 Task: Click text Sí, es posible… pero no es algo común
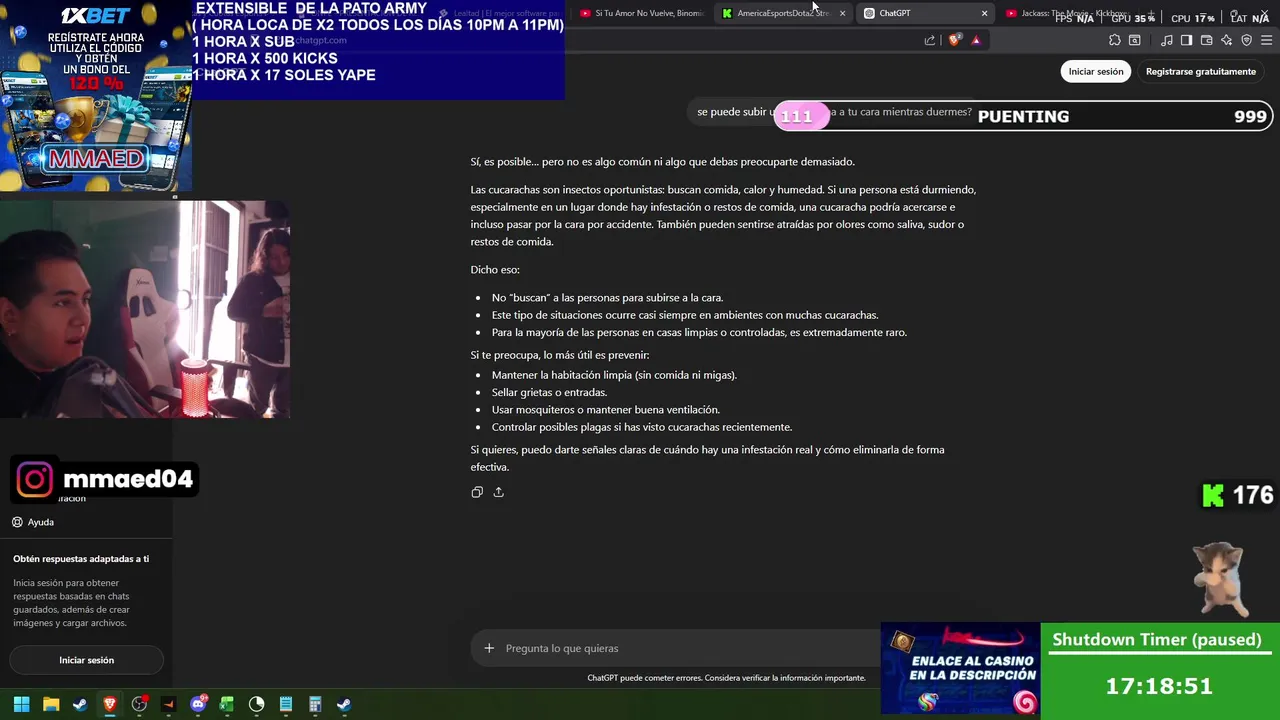point(662,162)
